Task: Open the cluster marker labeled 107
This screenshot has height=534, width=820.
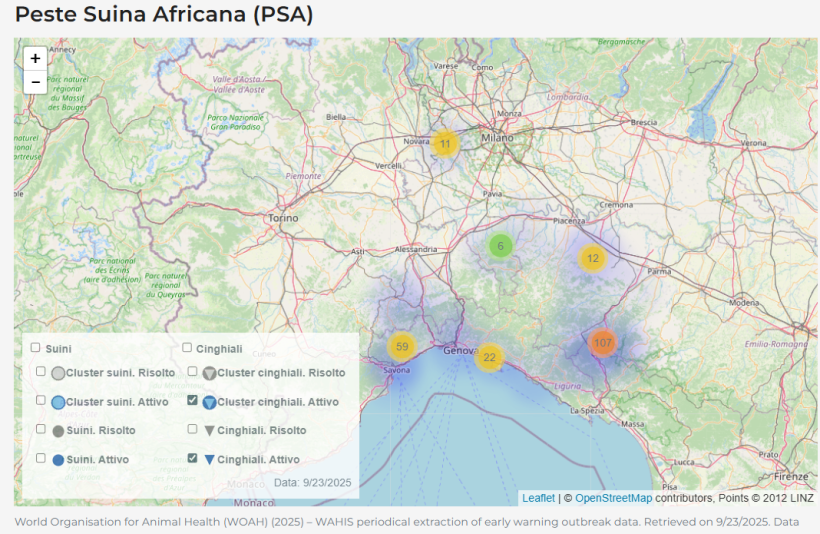Action: (602, 342)
